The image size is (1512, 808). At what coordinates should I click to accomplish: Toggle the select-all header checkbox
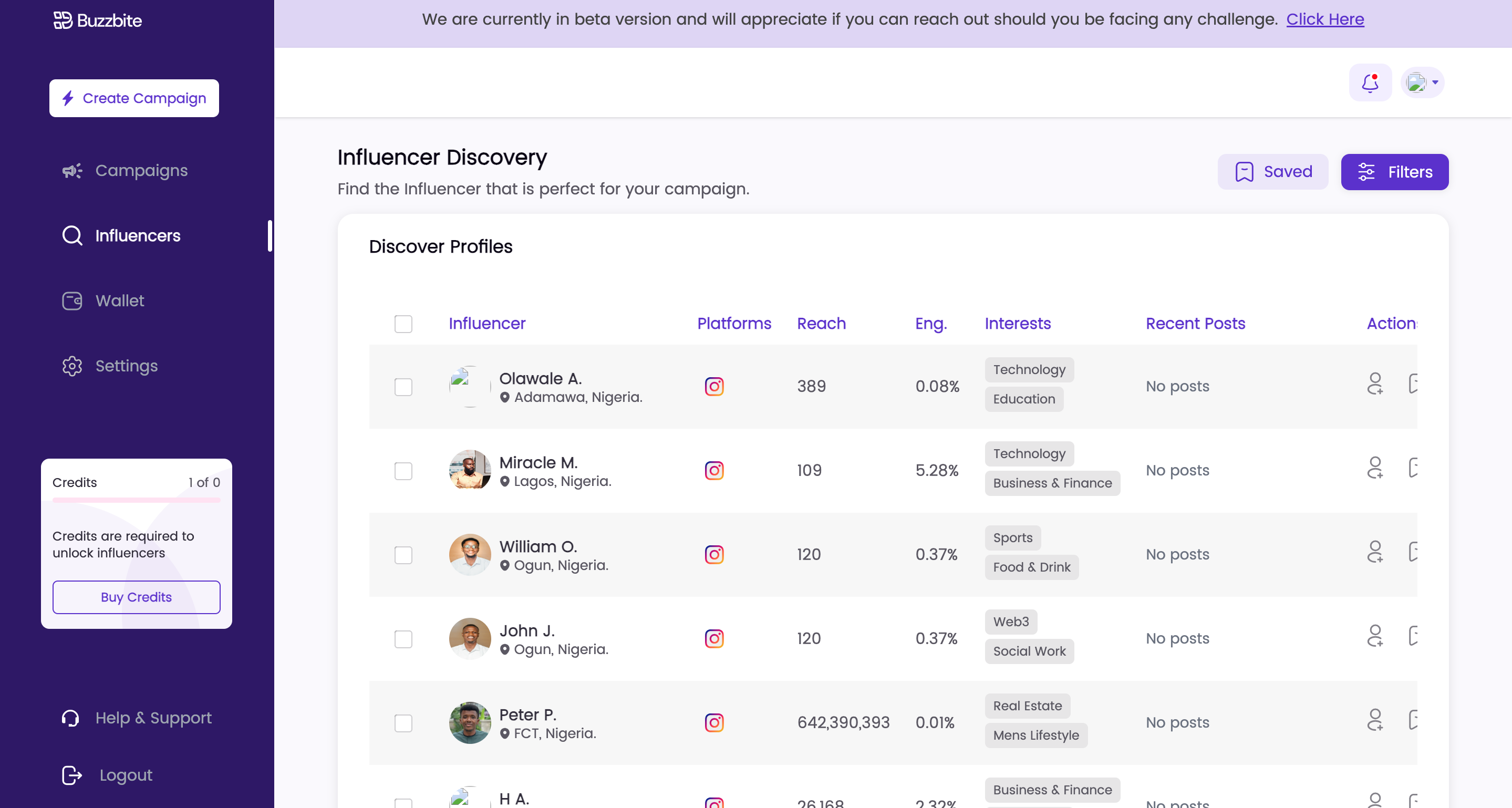click(403, 324)
